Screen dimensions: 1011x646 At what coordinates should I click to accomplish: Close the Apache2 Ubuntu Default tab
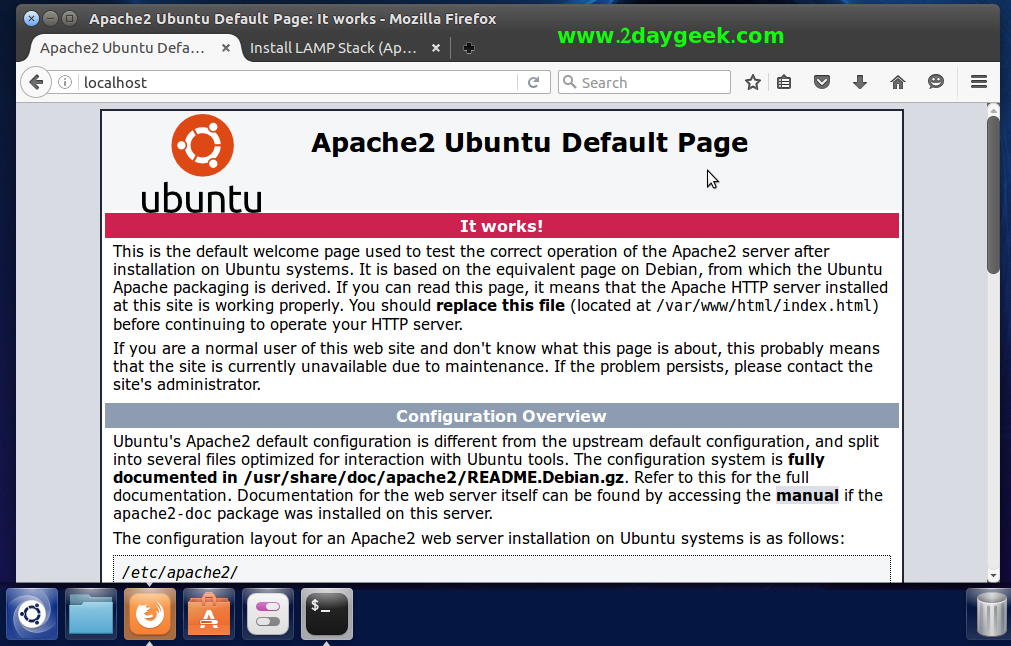coord(226,48)
